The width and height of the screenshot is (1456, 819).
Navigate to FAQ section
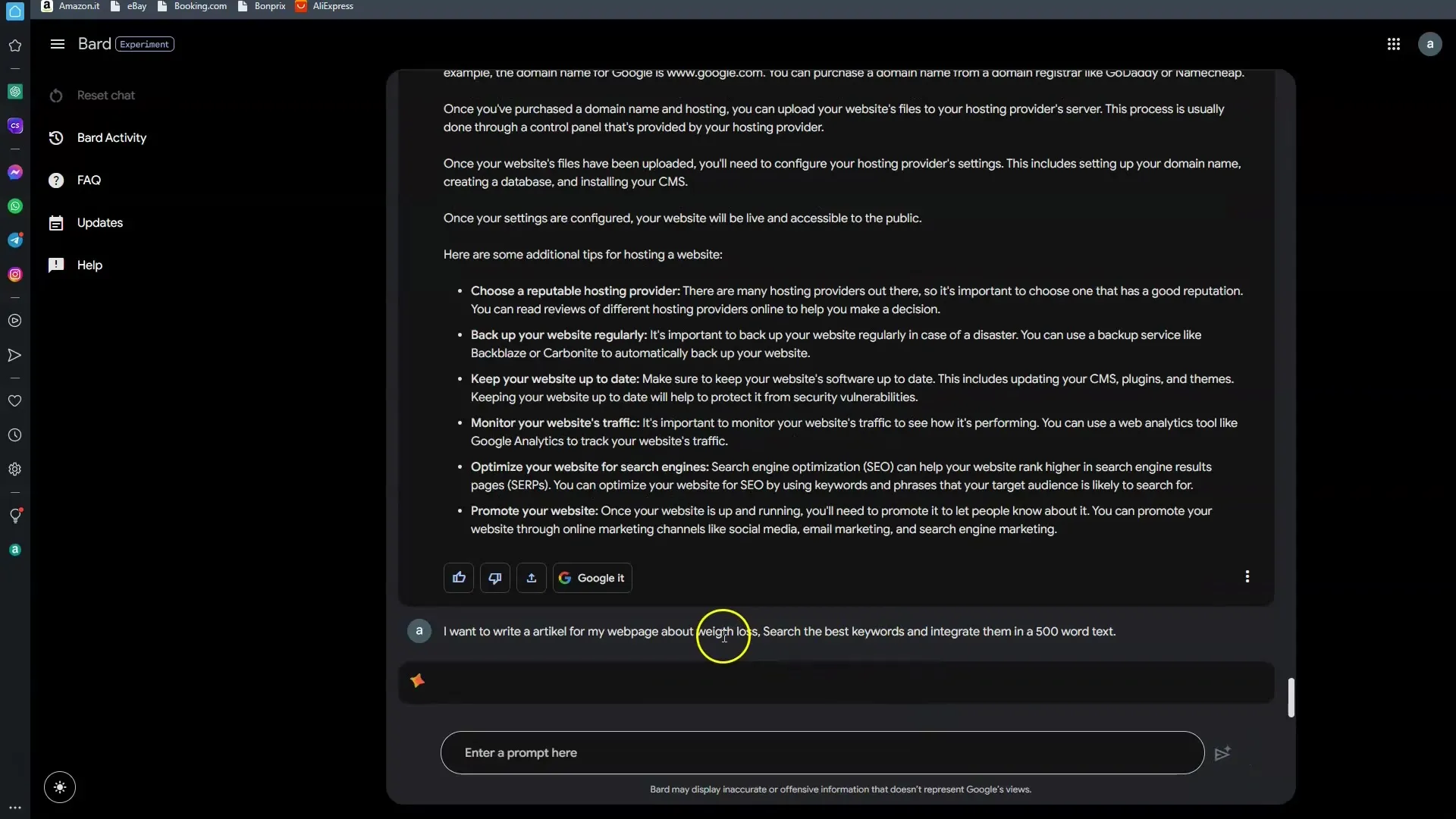pos(89,180)
